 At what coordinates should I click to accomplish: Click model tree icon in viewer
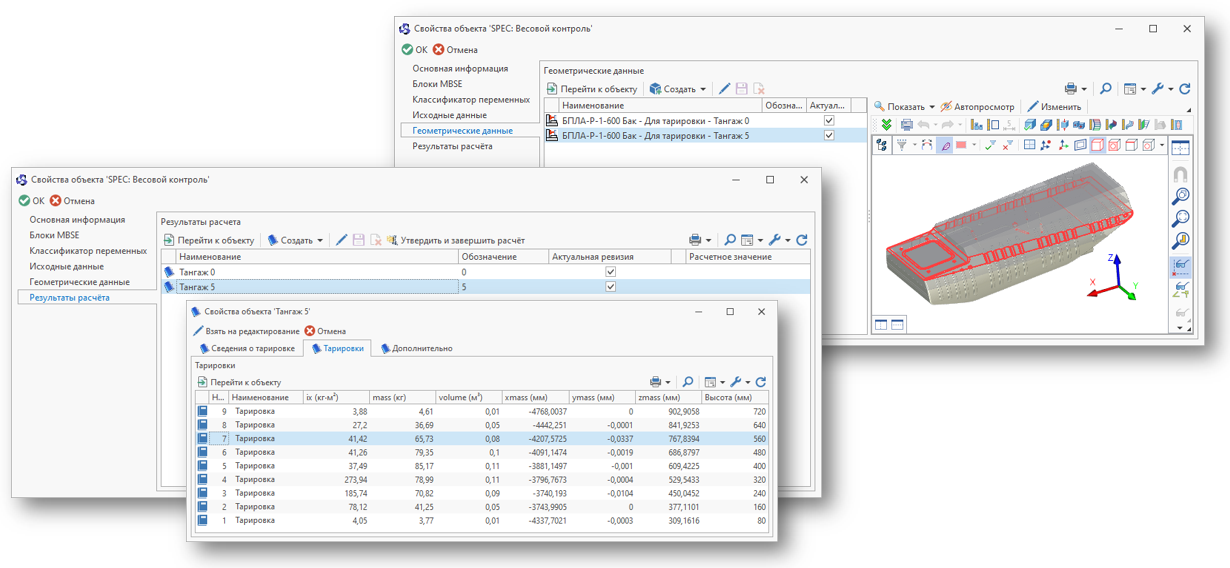(882, 145)
